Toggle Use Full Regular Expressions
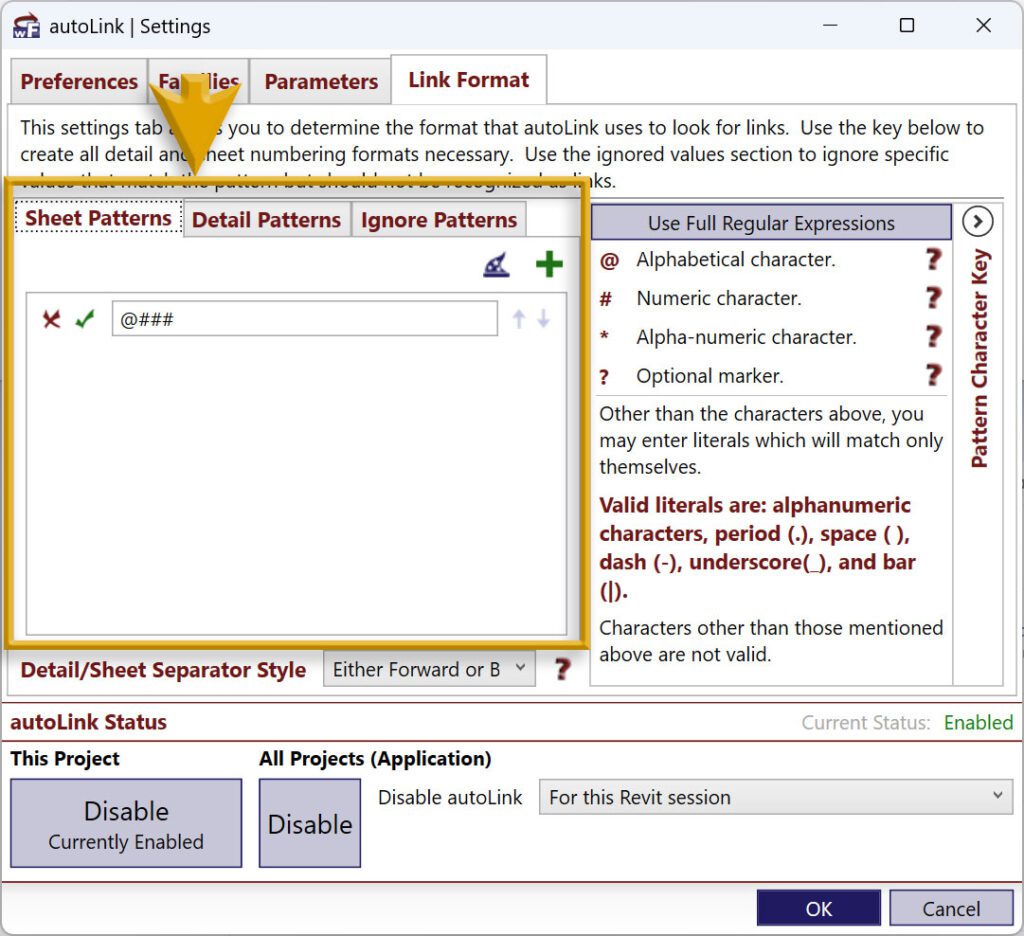 coord(771,223)
